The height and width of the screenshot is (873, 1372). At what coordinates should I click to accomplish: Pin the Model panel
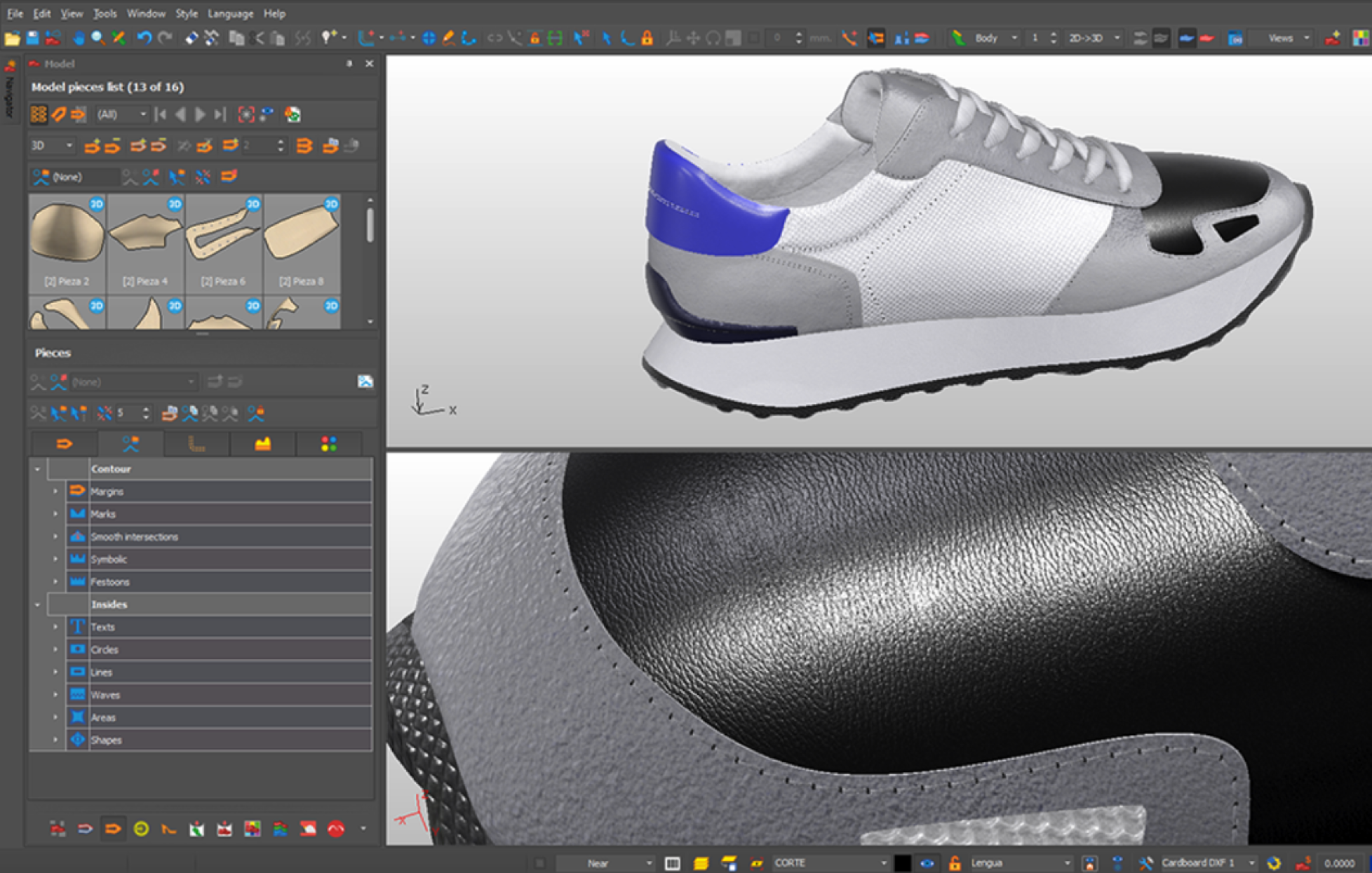click(349, 63)
